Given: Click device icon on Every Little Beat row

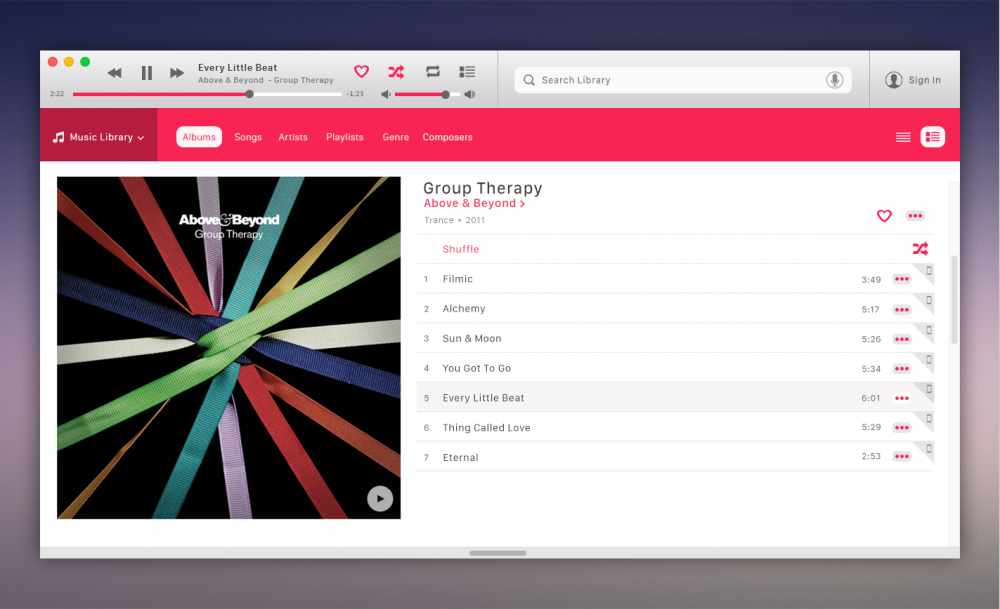Looking at the screenshot, I should 929,389.
